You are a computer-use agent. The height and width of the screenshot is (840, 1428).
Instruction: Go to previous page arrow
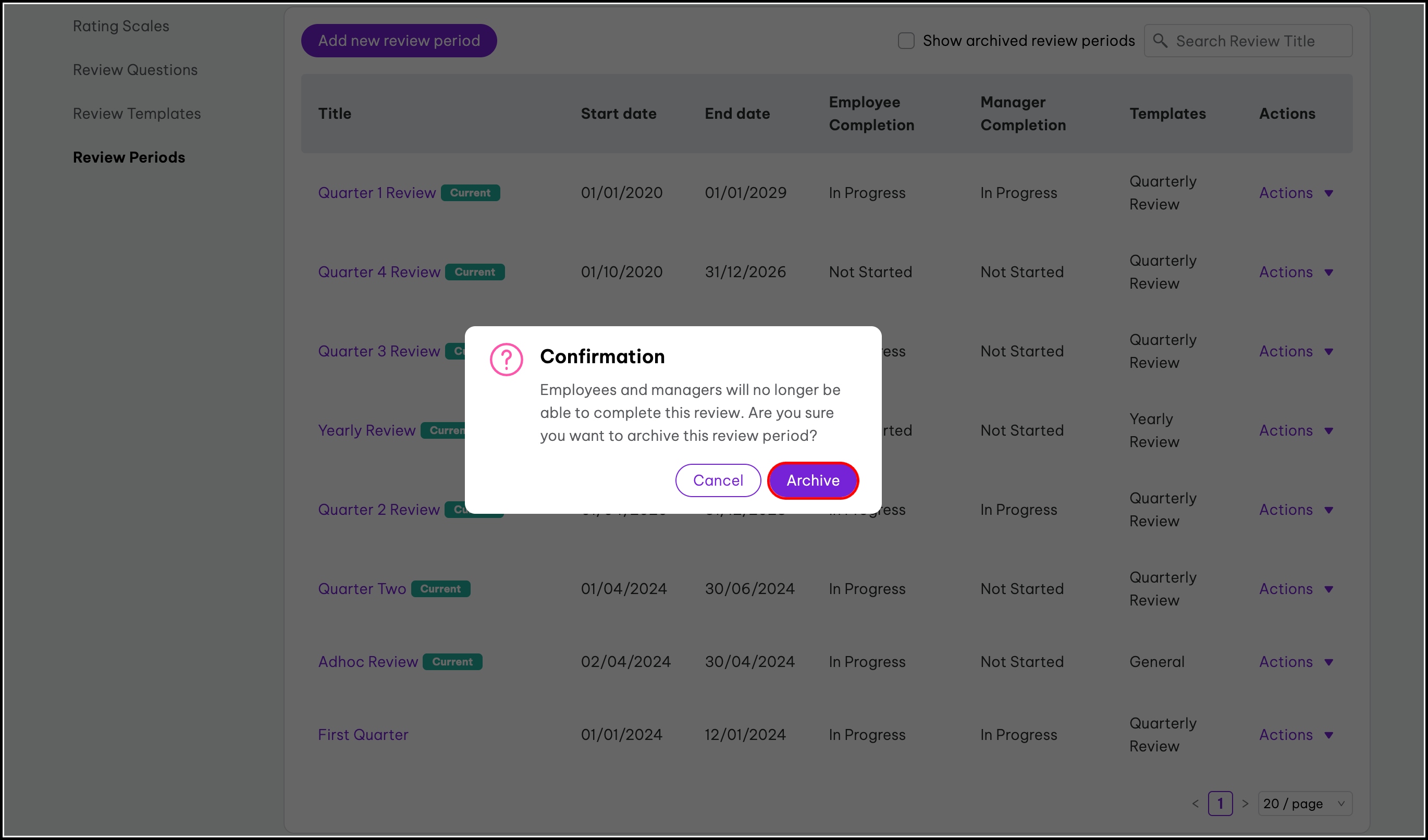coord(1195,803)
